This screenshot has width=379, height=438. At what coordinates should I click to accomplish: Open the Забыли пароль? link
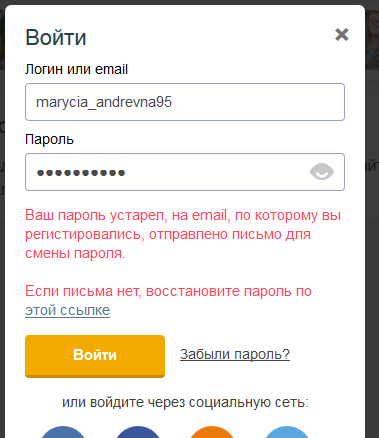(235, 354)
